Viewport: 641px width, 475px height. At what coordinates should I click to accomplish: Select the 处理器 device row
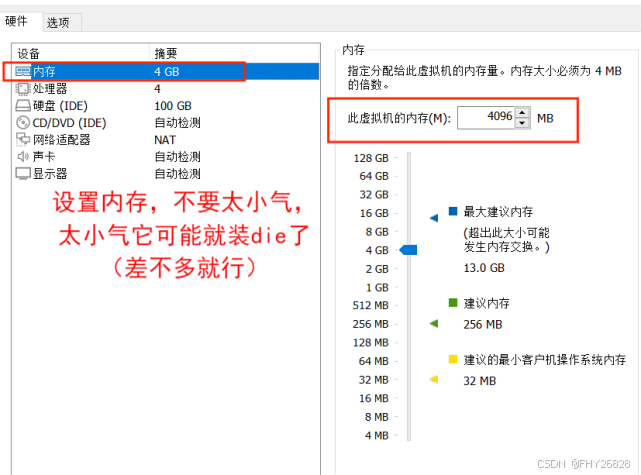(166, 89)
